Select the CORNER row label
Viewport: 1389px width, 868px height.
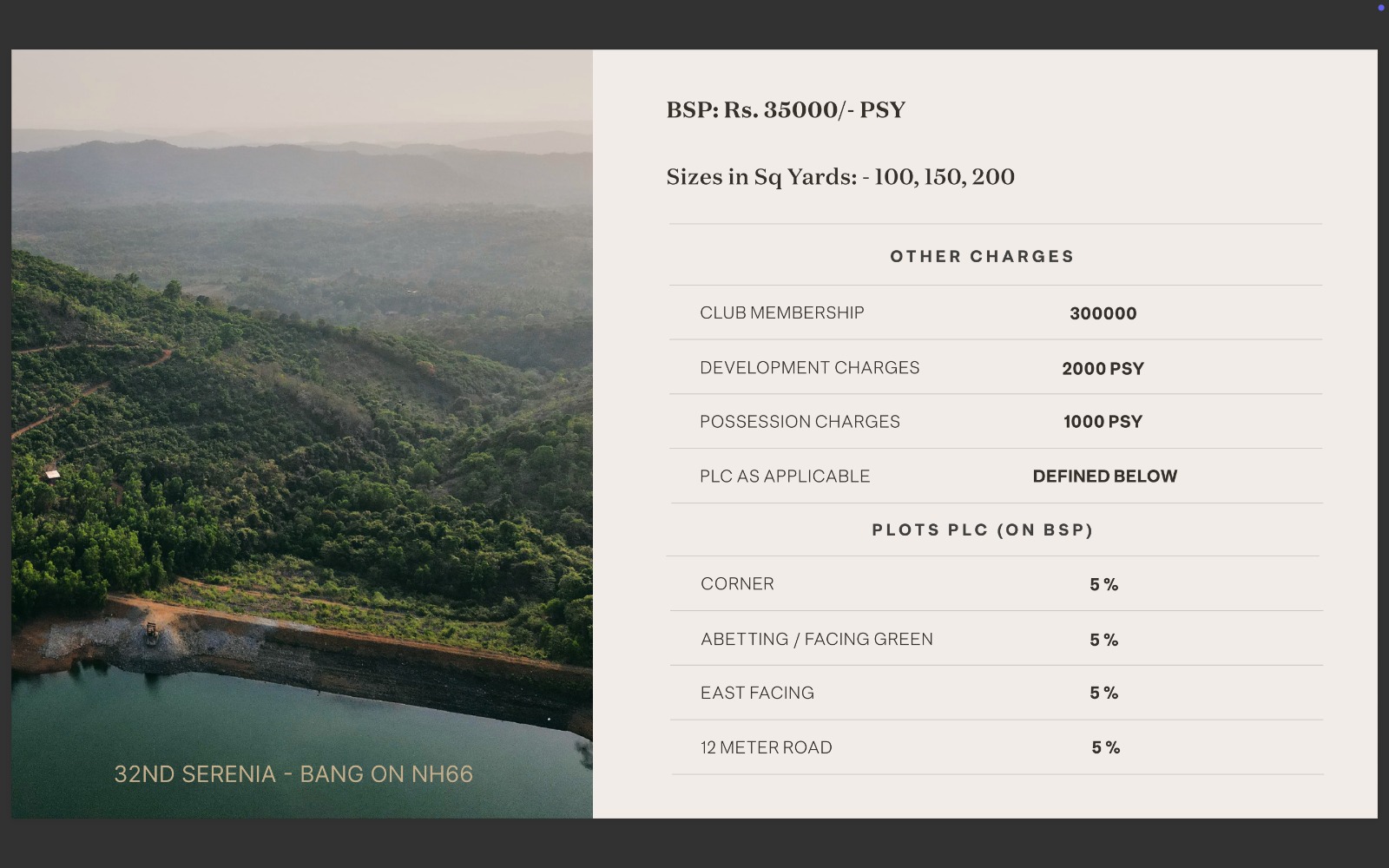pyautogui.click(x=737, y=584)
